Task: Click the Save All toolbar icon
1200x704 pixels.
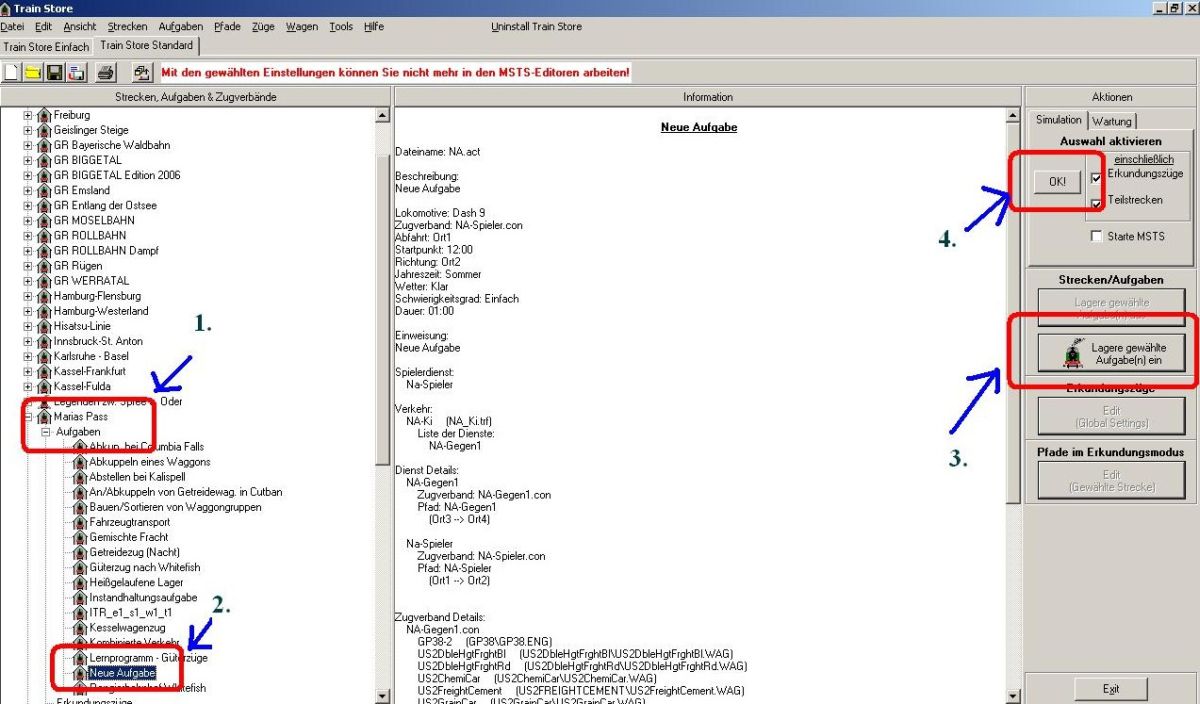Action: [76, 73]
